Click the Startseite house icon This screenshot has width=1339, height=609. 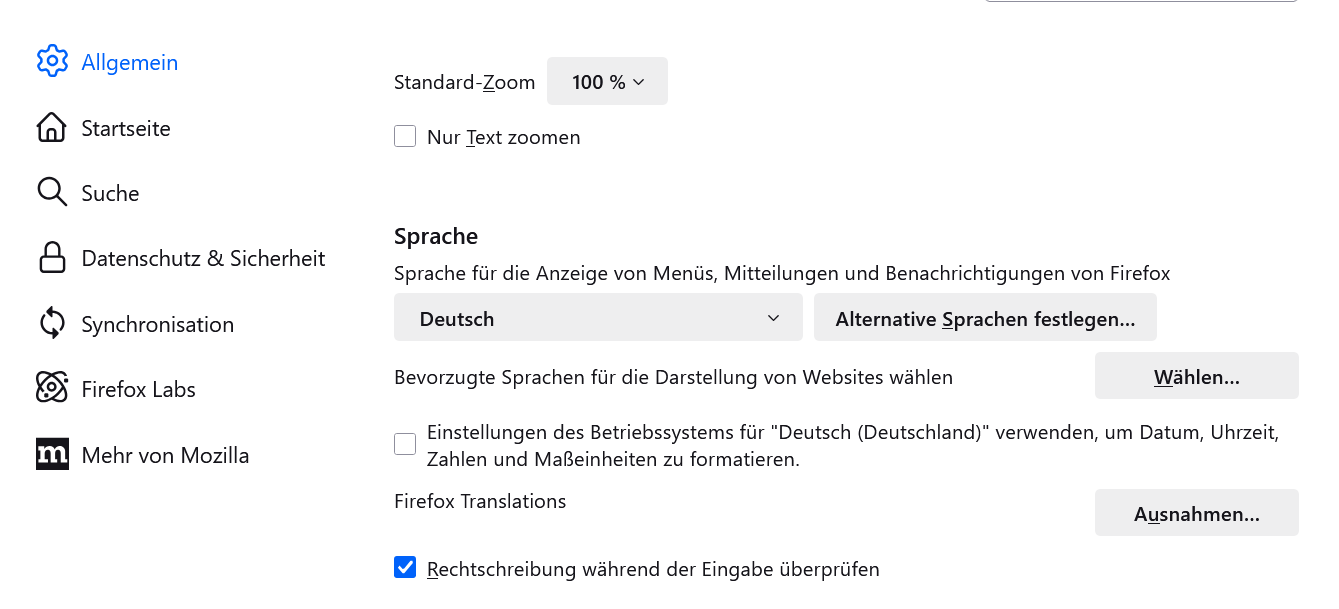click(x=52, y=127)
